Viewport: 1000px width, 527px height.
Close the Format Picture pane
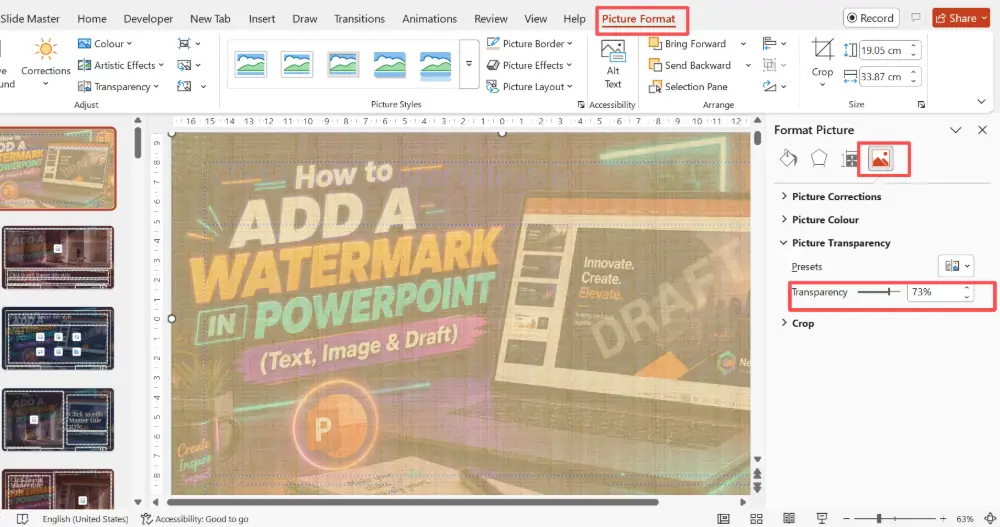pyautogui.click(x=982, y=130)
